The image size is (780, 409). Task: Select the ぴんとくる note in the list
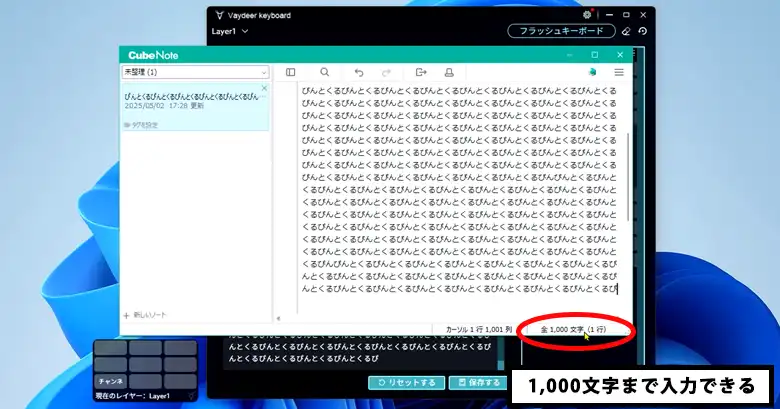tap(195, 106)
